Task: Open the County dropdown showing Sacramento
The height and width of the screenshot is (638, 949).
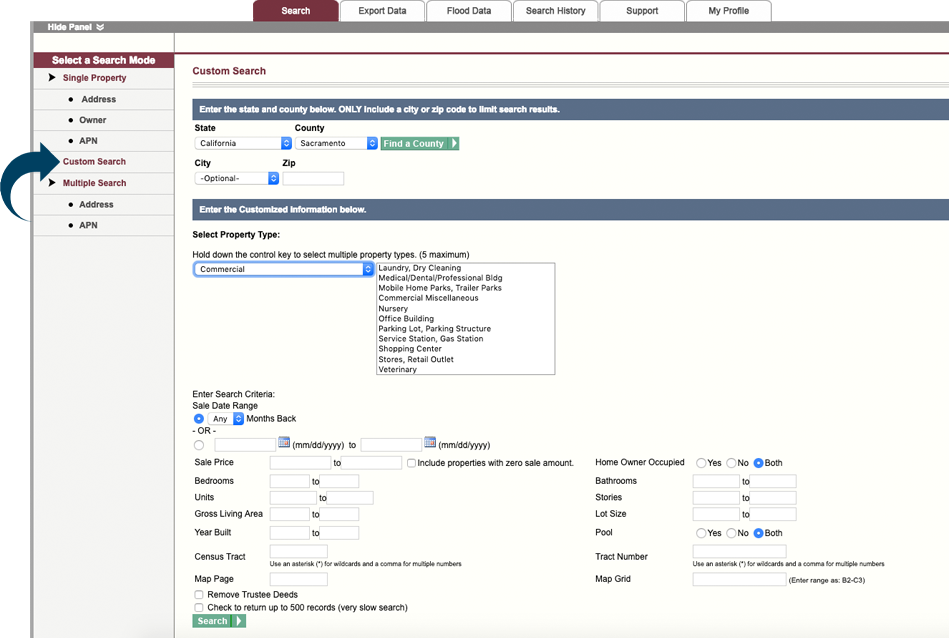Action: pyautogui.click(x=336, y=144)
